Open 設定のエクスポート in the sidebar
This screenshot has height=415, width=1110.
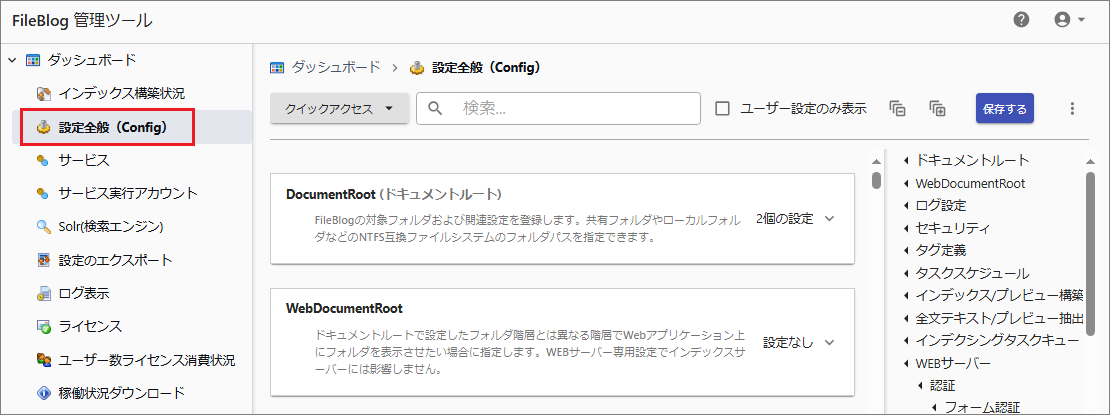pos(115,260)
